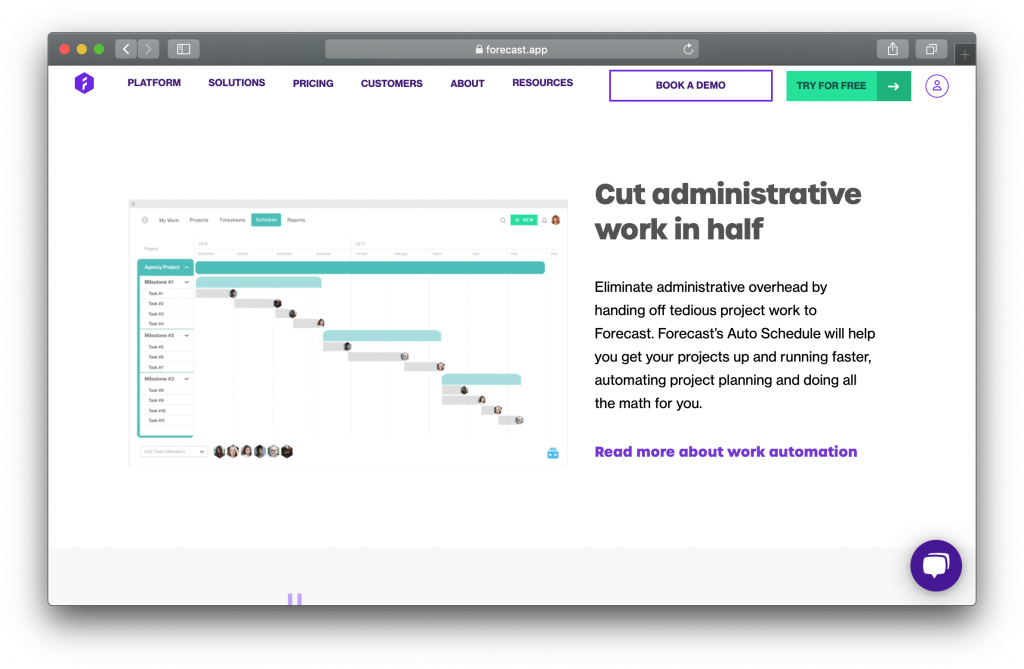Click the heading "Cut administrative work in half"
This screenshot has height=669, width=1024.
coord(728,212)
